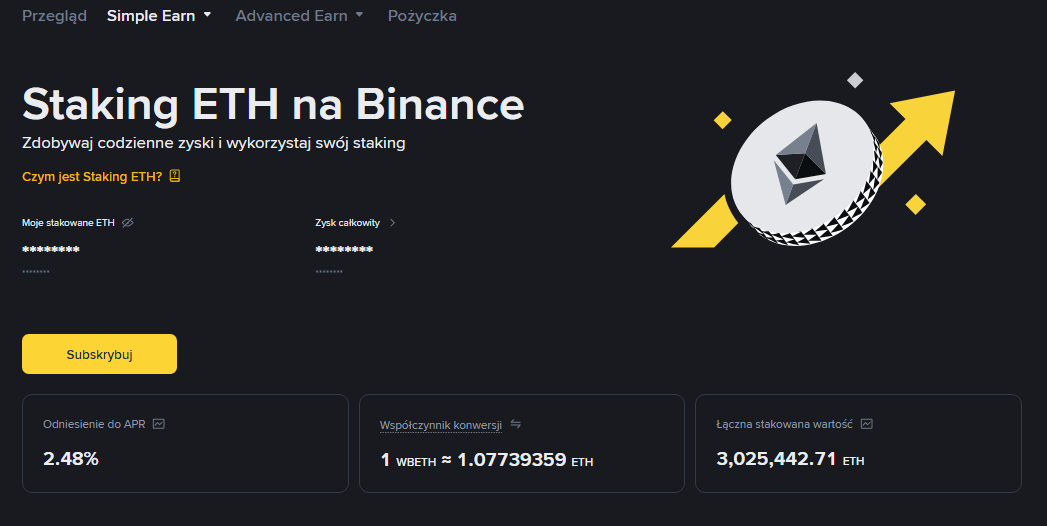Click the guide icon beside Czym jest Staking ETH
Screen dimensions: 1047x526
(175, 176)
